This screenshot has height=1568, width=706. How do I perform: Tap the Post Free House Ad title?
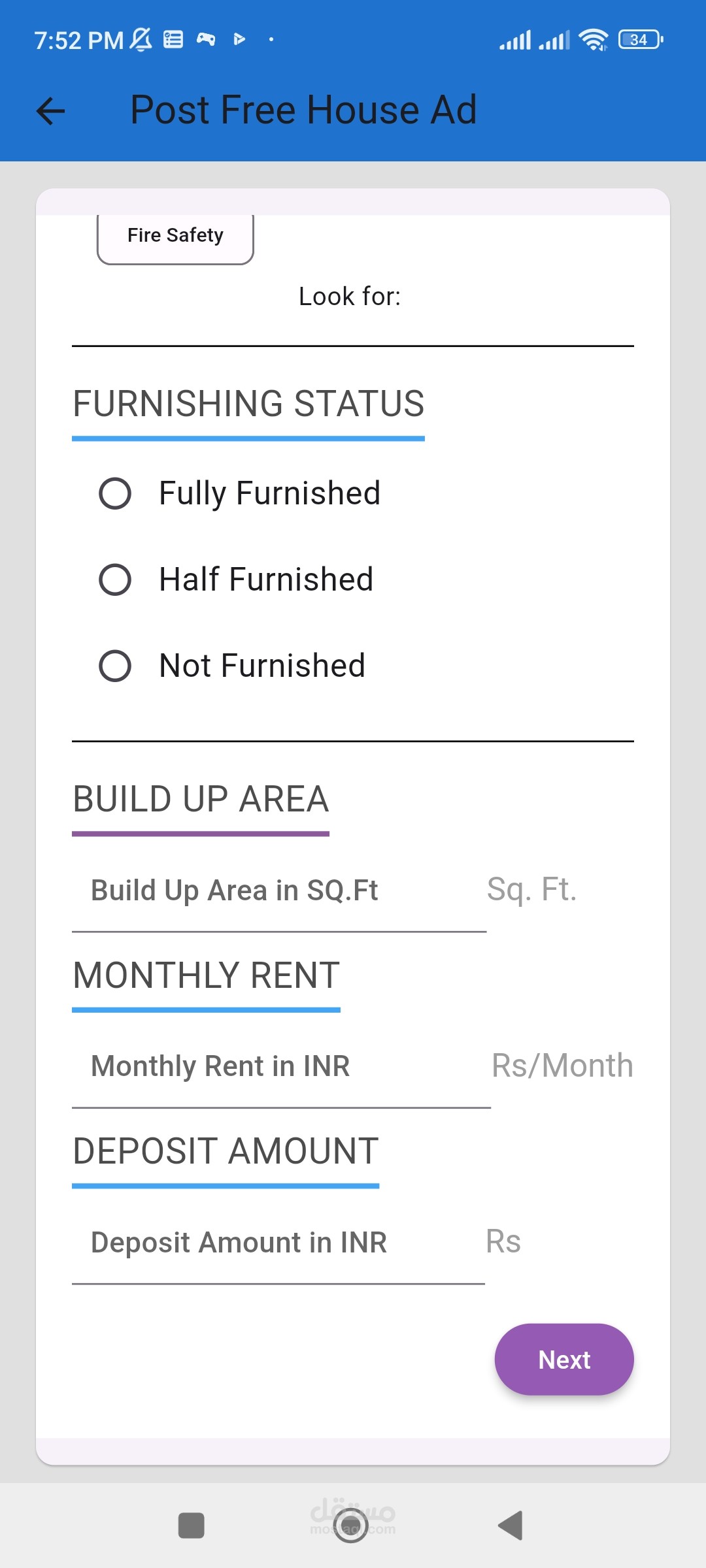pos(303,110)
